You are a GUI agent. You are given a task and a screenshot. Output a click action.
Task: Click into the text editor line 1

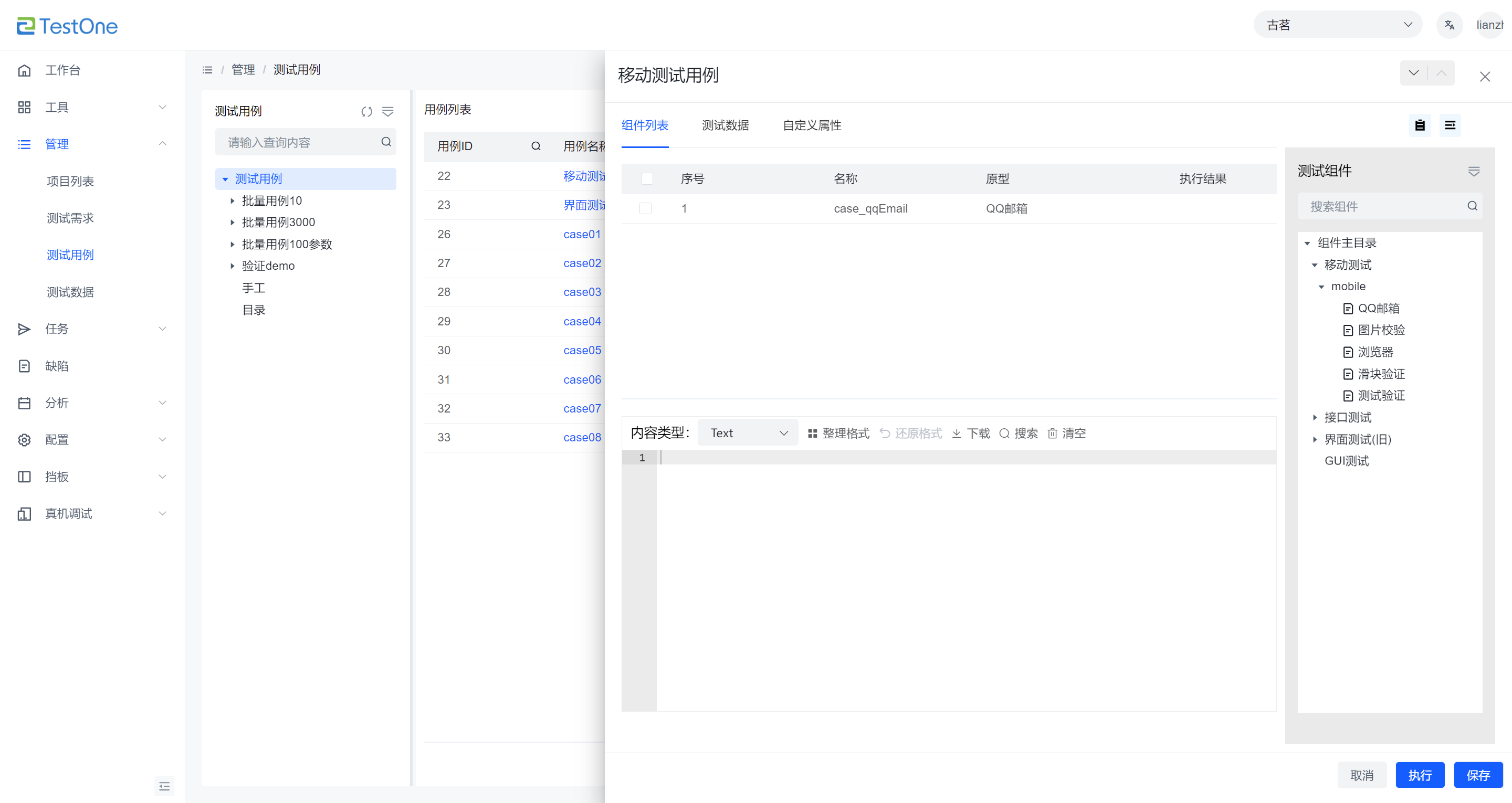click(966, 458)
